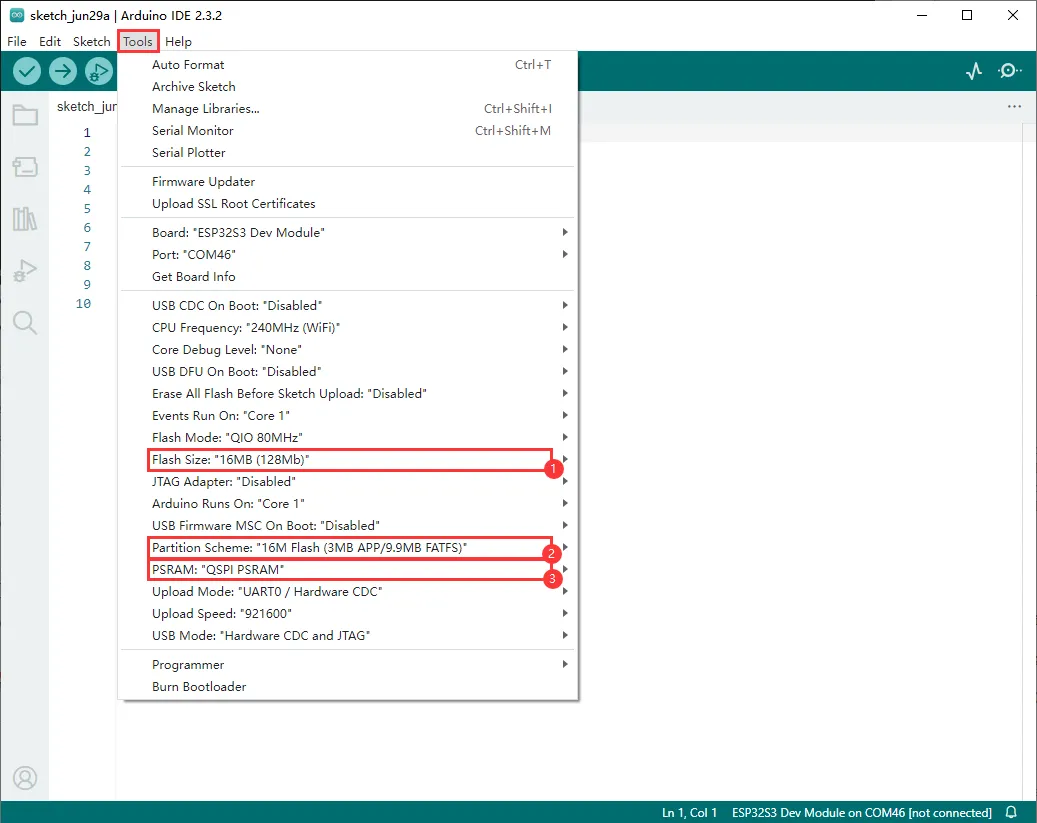The height and width of the screenshot is (823, 1037).
Task: Open the Serial Monitor magnifier icon
Action: pyautogui.click(x=1010, y=71)
